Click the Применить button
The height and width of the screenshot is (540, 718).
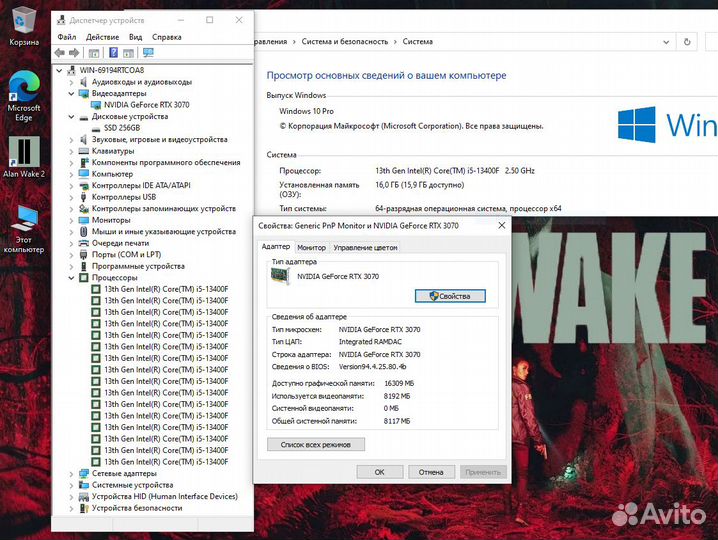pos(483,472)
